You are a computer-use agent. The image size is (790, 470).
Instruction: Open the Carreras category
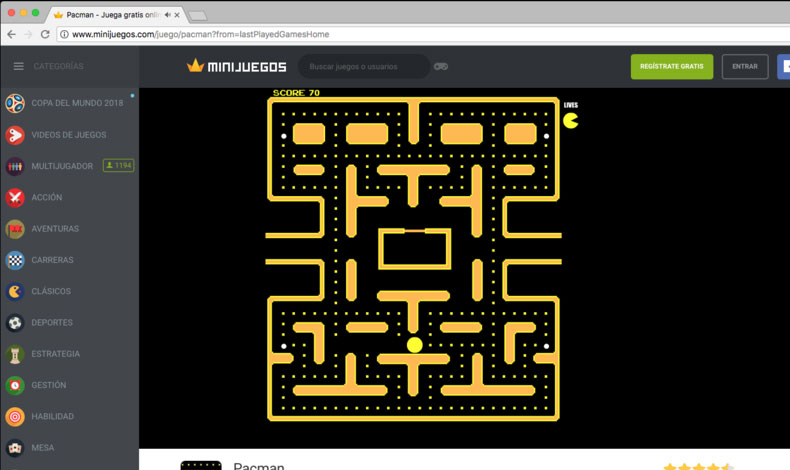click(52, 260)
